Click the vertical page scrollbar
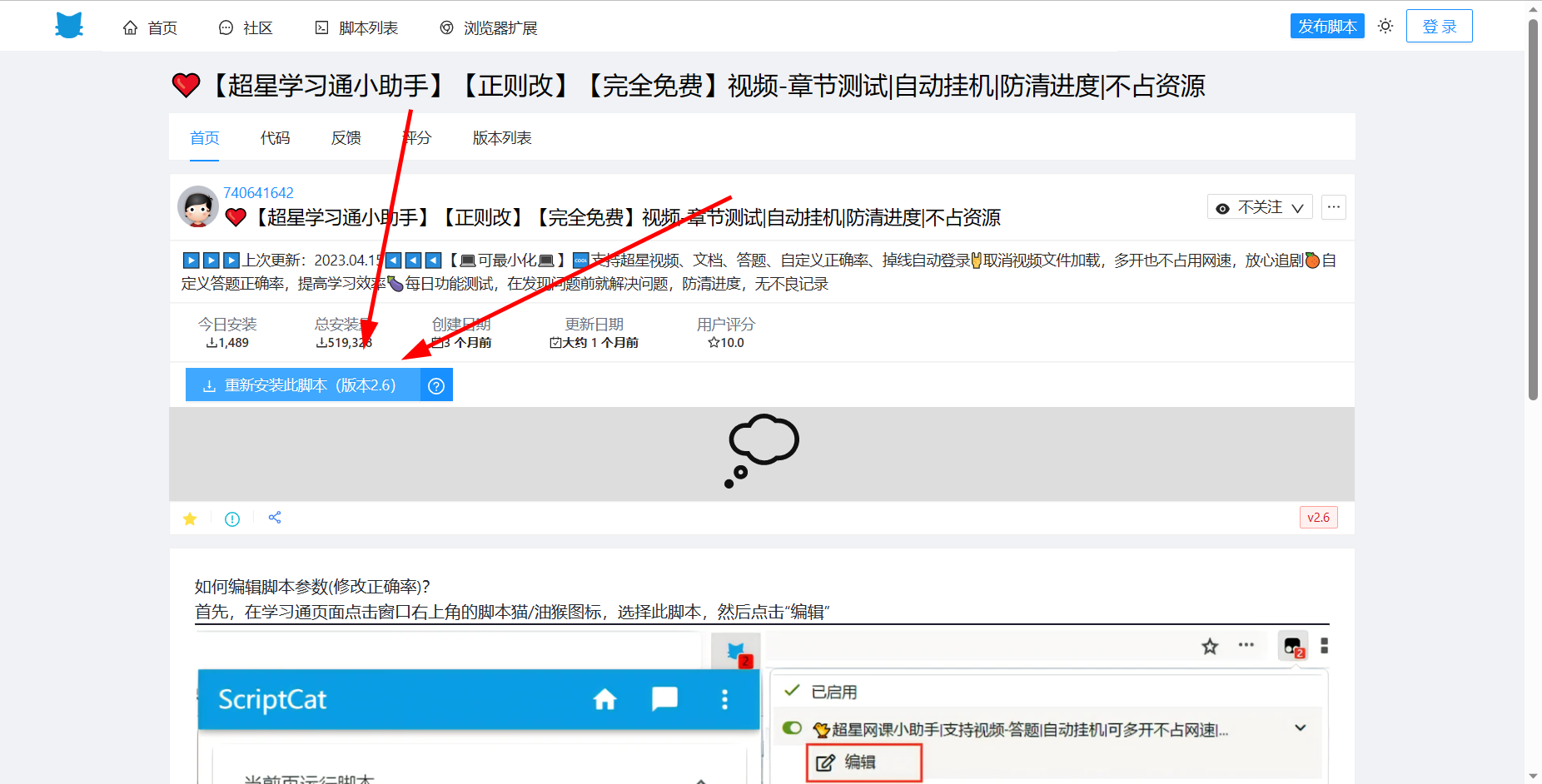This screenshot has width=1542, height=784. (1533, 208)
